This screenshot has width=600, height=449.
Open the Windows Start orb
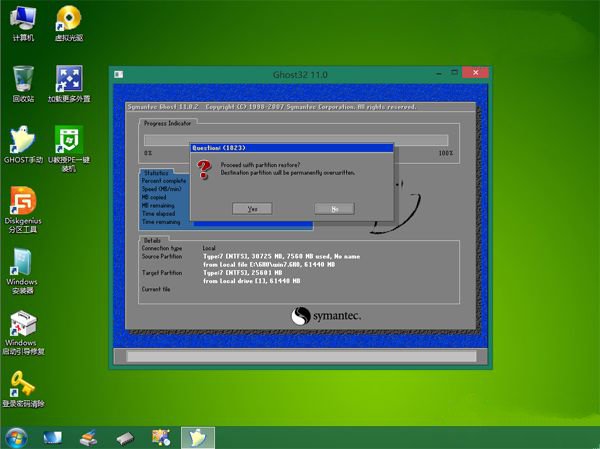point(16,438)
